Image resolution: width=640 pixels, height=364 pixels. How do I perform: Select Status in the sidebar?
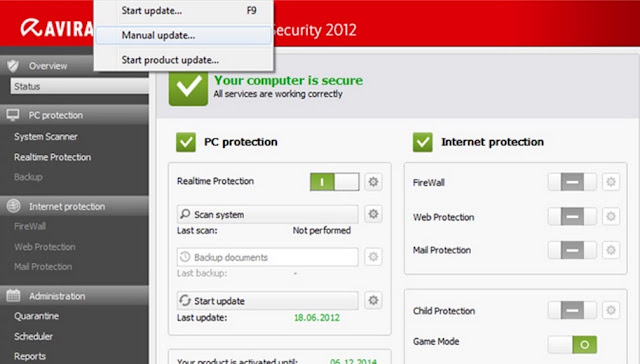point(80,86)
